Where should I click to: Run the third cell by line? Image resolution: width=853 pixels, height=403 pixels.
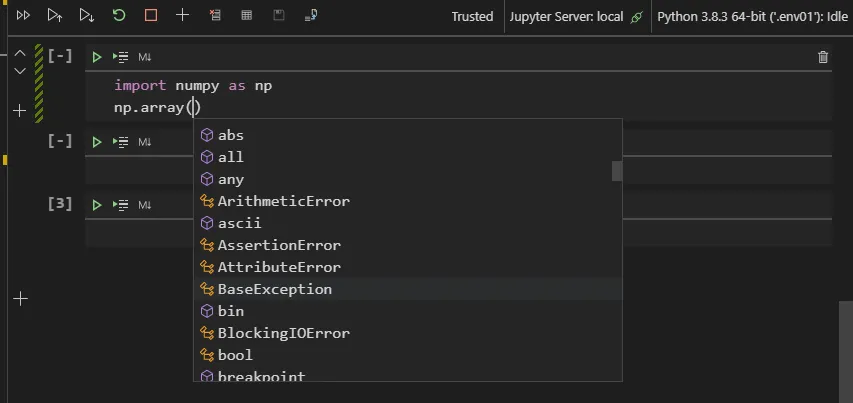coord(121,205)
